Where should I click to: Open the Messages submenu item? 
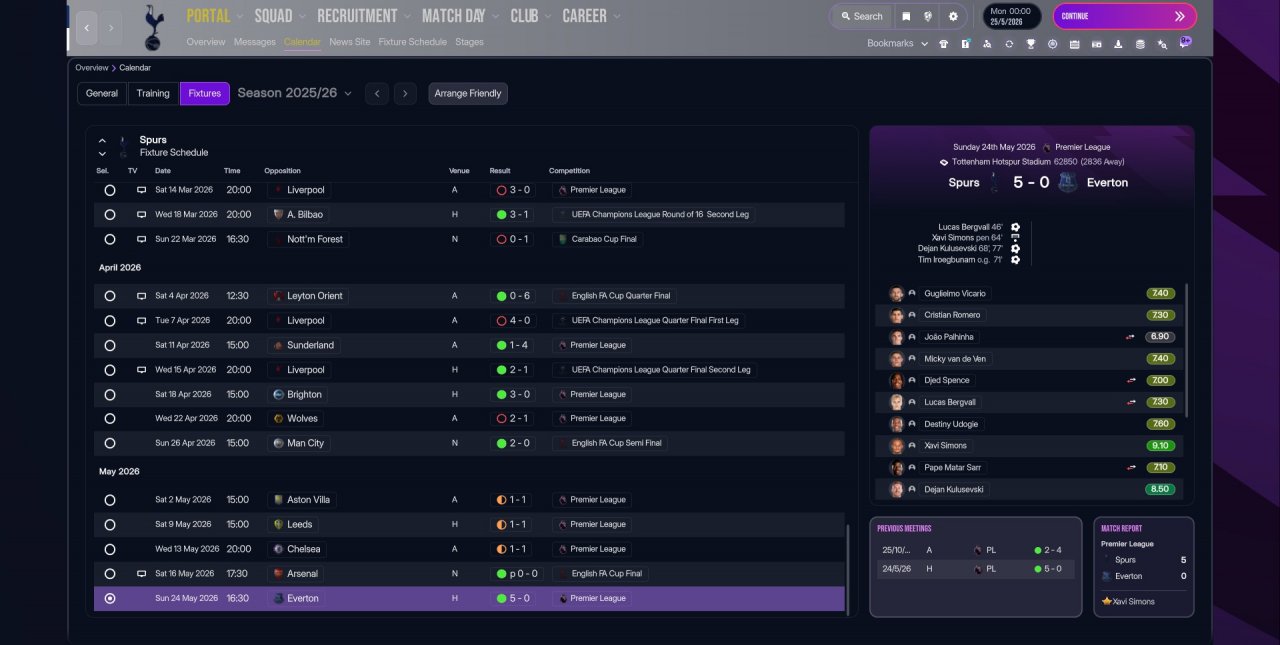pos(254,42)
